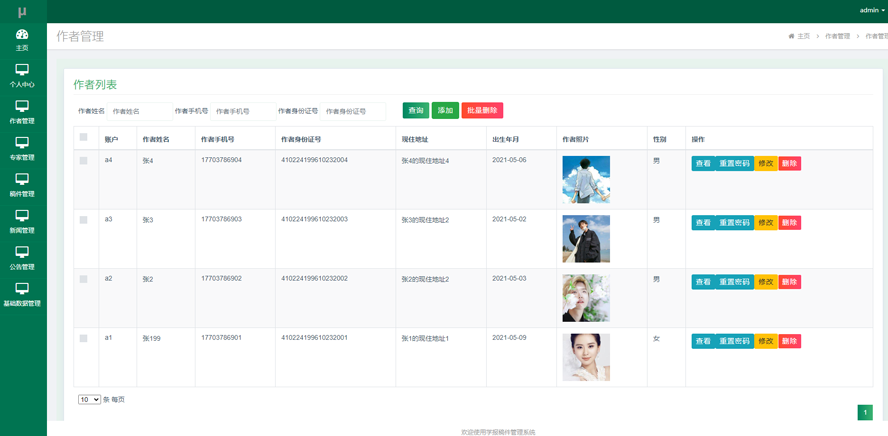Click birth date 2021-05-09
The height and width of the screenshot is (436, 888).
509,338
